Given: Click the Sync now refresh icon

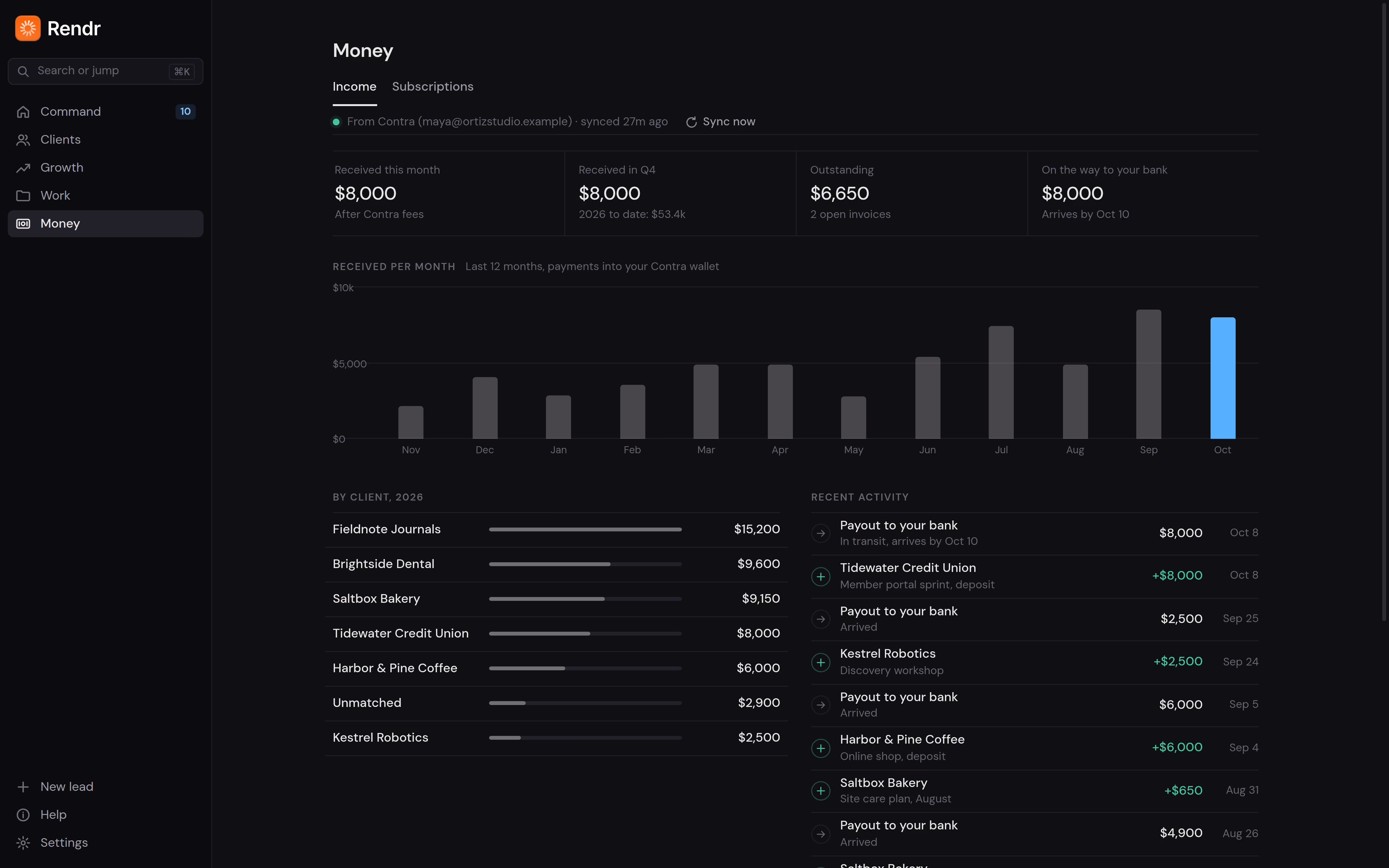Looking at the screenshot, I should (x=692, y=122).
